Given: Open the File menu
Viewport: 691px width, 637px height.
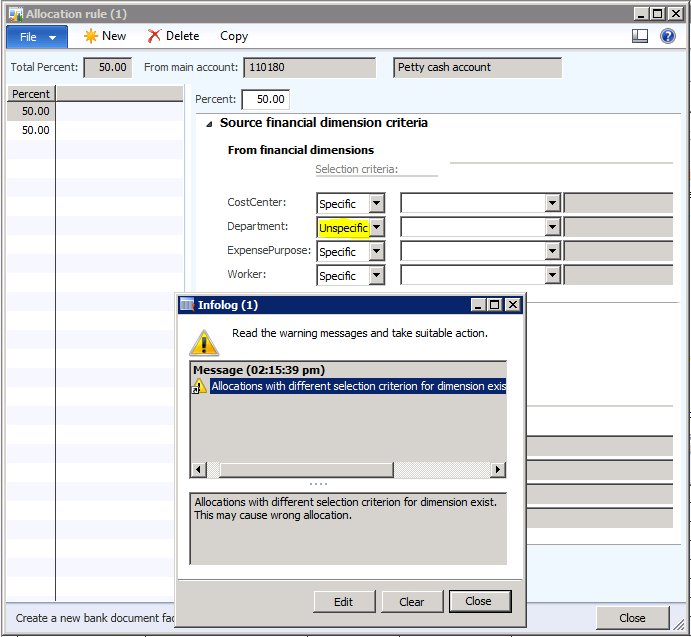Looking at the screenshot, I should pos(37,36).
